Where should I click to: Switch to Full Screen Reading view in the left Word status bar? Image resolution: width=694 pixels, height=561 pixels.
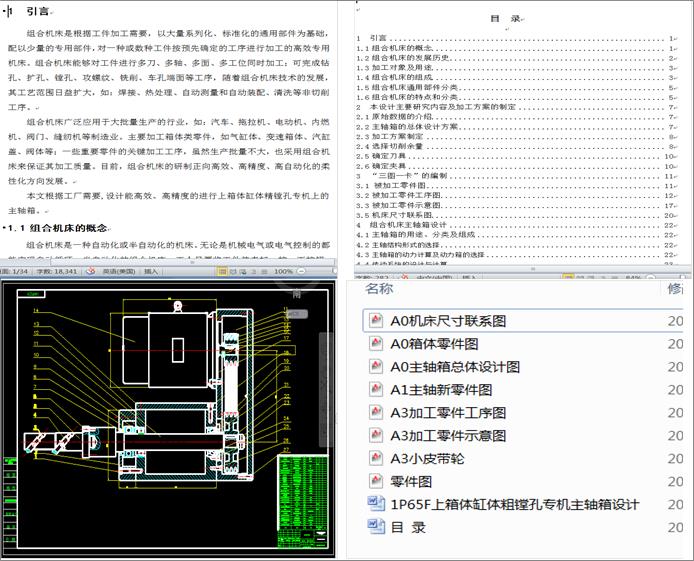(x=233, y=271)
